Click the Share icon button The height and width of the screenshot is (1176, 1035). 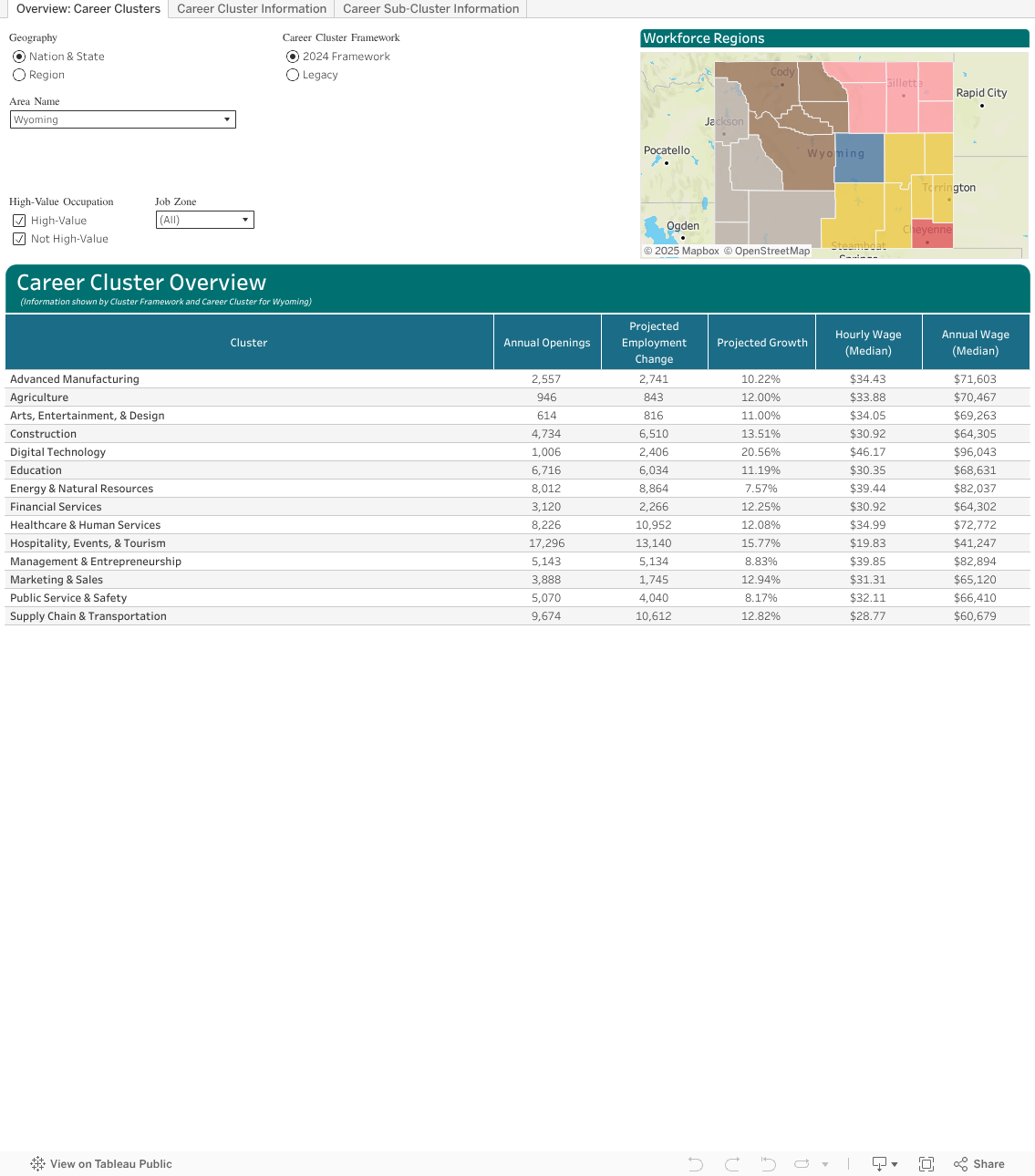[979, 1164]
